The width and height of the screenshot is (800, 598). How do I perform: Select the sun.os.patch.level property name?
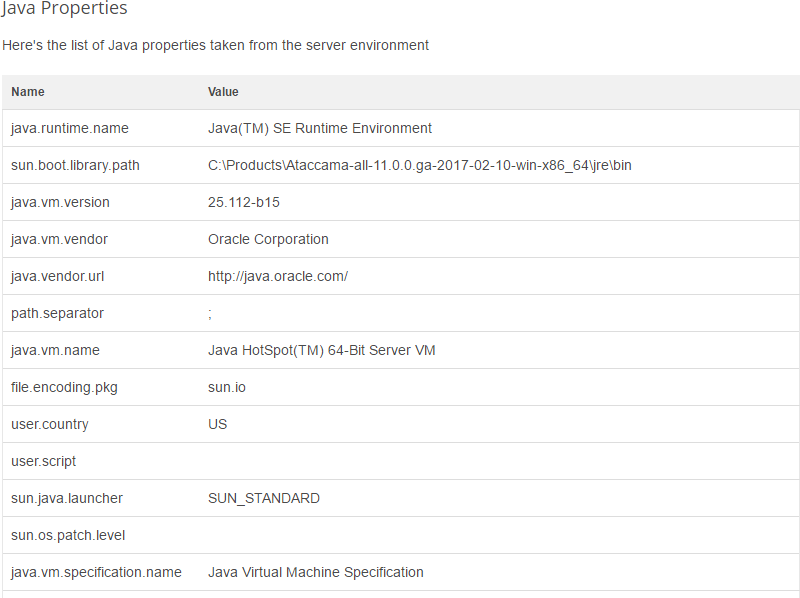point(68,535)
